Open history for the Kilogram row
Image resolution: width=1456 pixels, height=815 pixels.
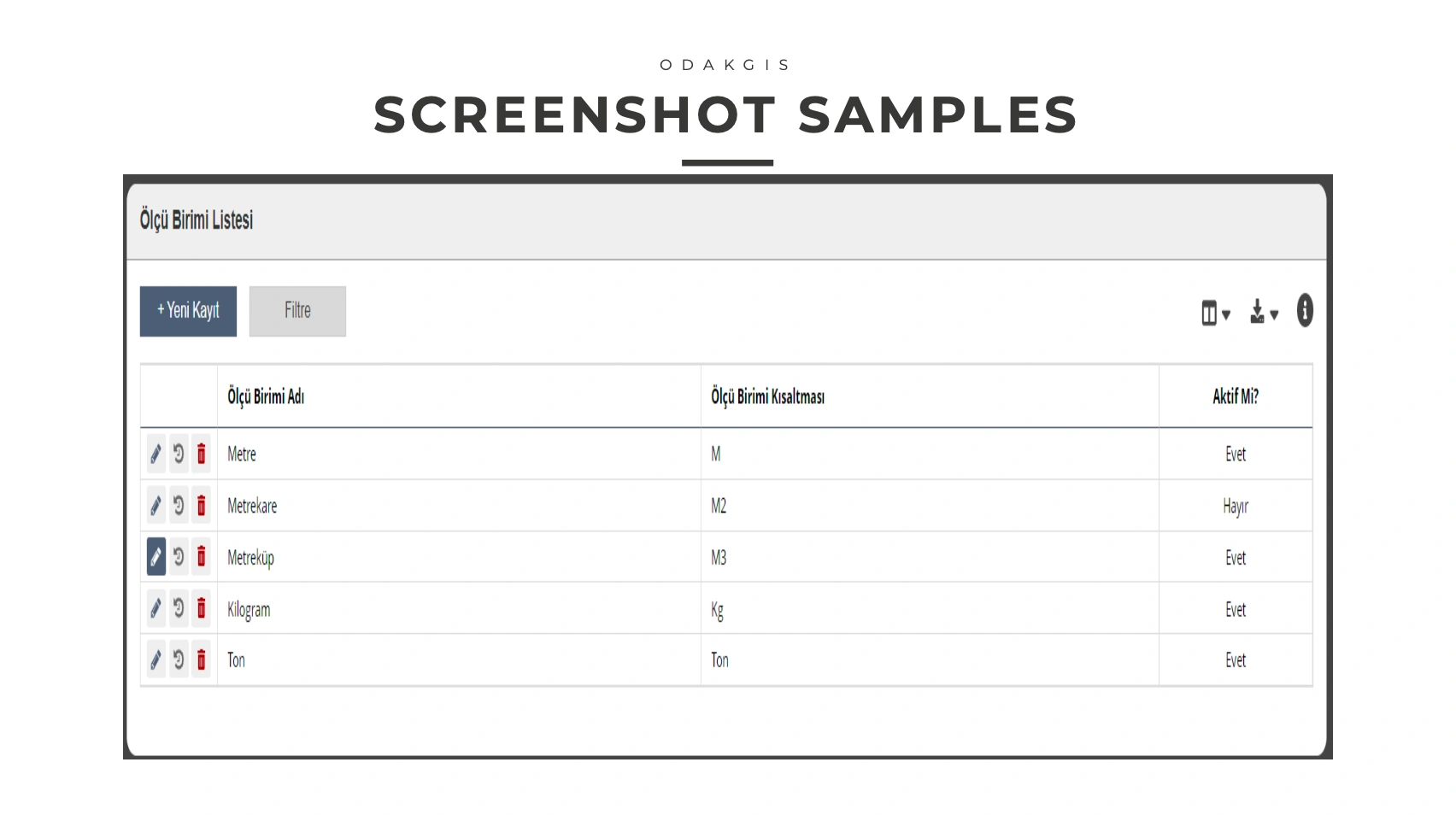179,608
